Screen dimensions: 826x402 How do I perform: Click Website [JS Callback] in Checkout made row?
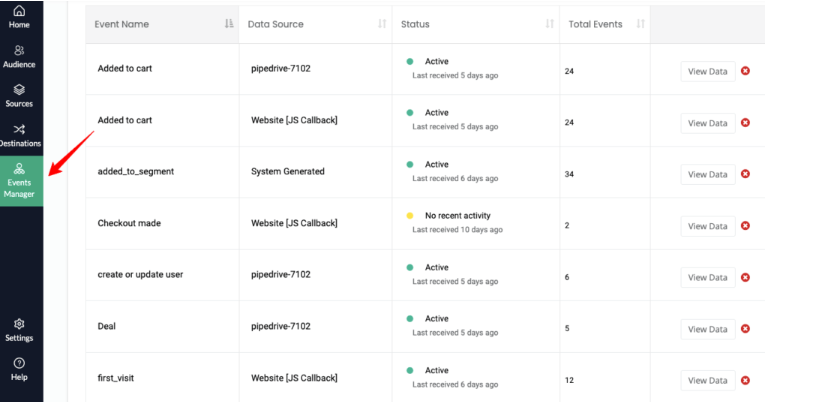[294, 223]
